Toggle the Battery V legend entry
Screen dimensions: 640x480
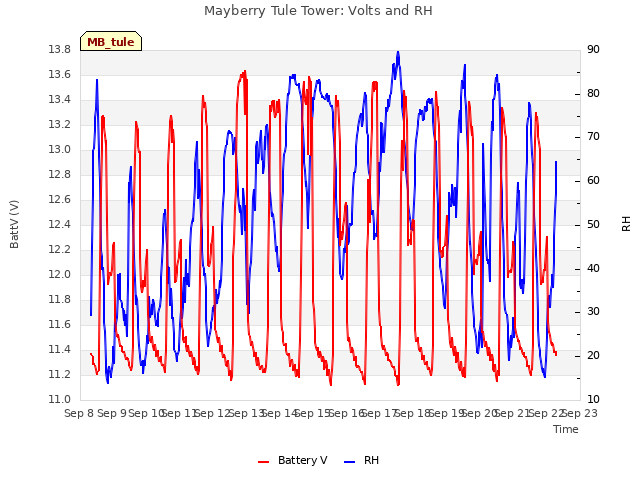pyautogui.click(x=293, y=460)
